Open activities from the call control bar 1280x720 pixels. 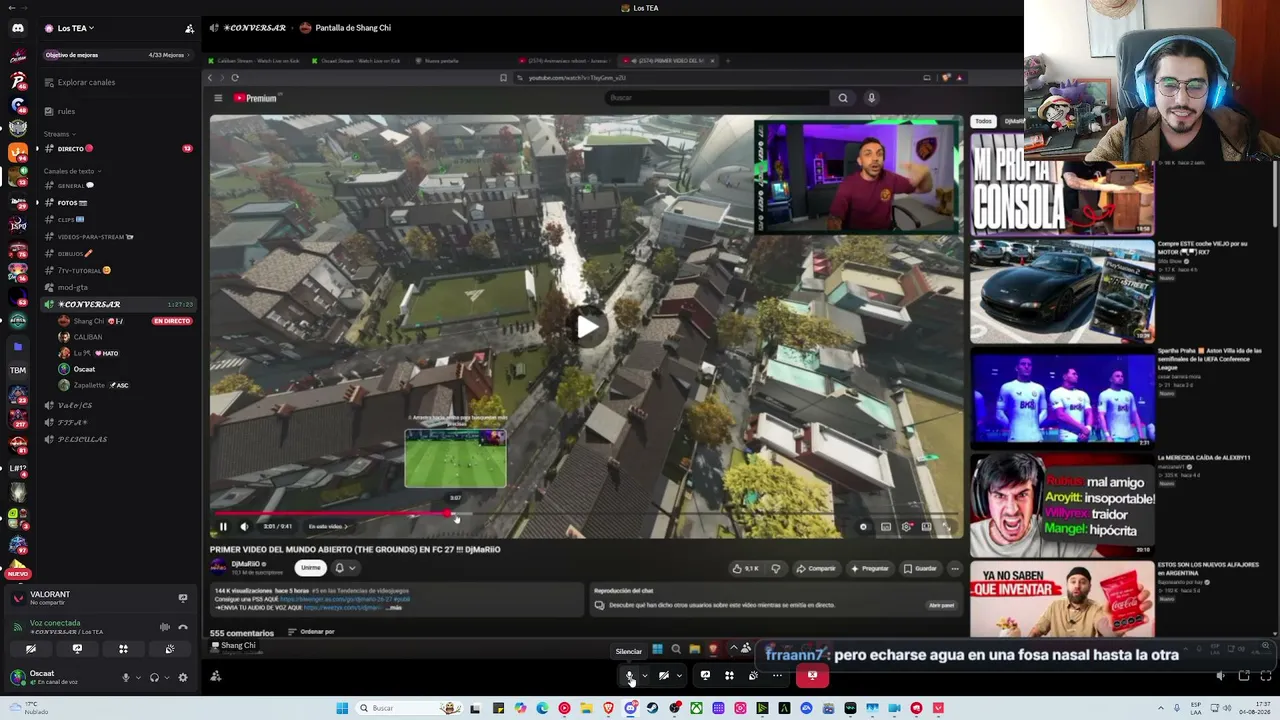coord(729,675)
